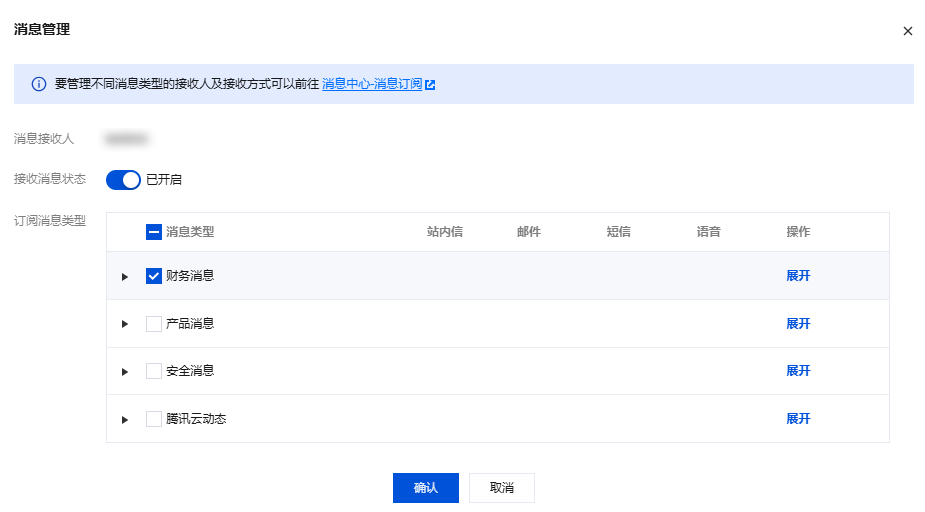Click 展开 for 产品消息
This screenshot has height=512, width=925.
[x=798, y=324]
